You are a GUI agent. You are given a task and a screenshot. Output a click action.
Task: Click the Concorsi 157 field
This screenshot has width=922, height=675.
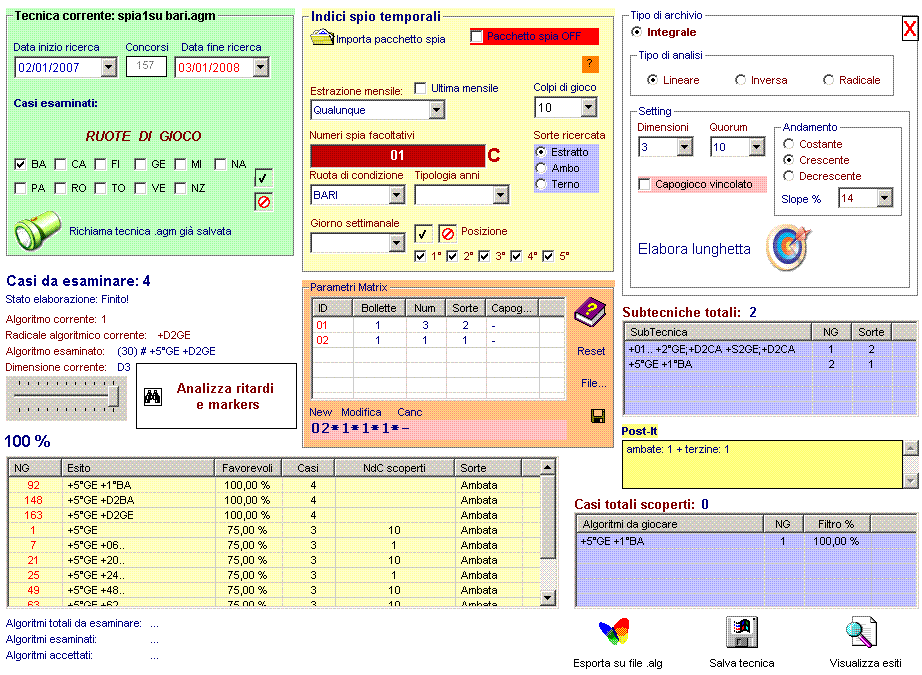pos(146,66)
